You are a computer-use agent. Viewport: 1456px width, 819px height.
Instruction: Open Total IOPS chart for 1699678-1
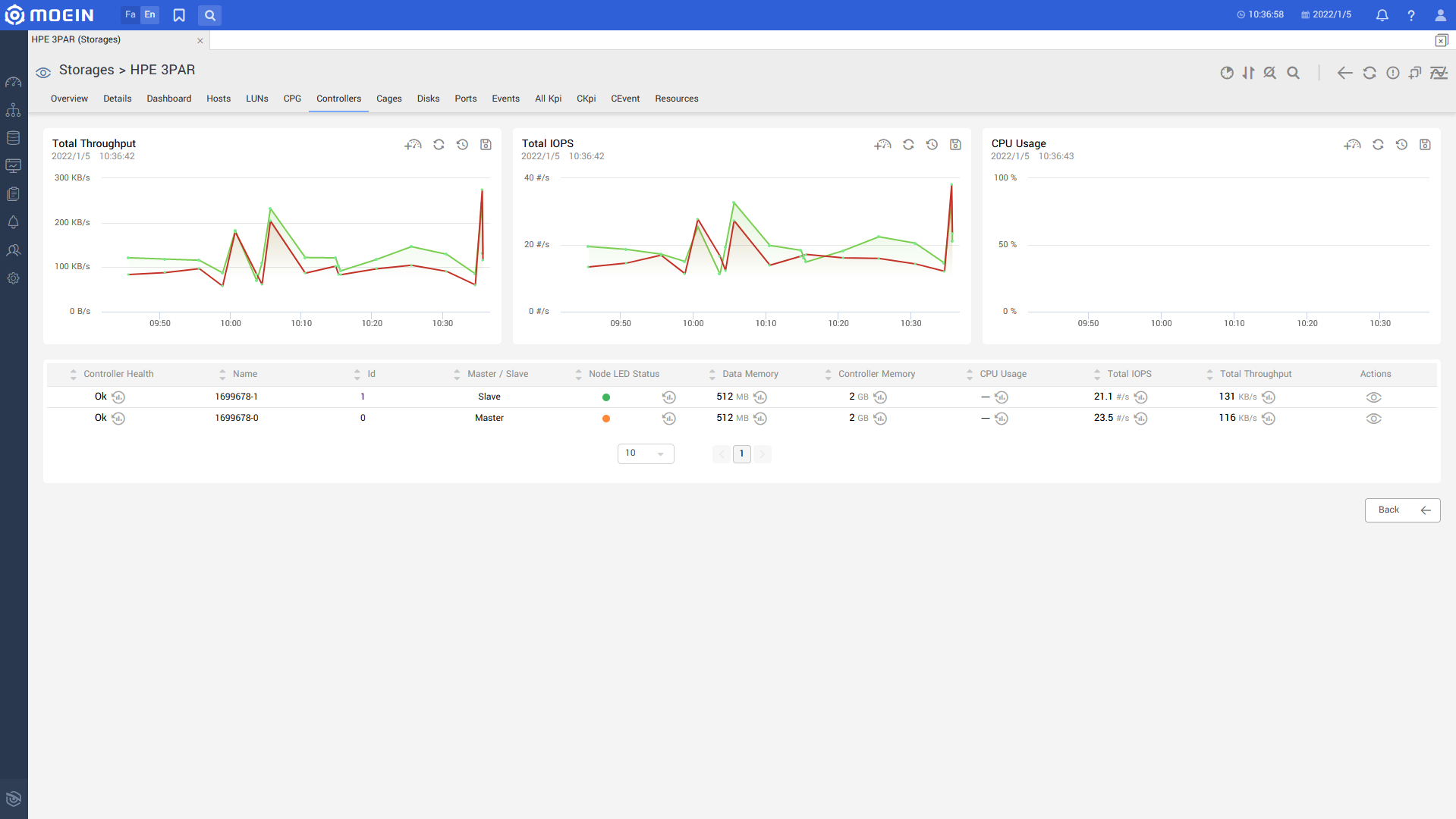pyautogui.click(x=1140, y=397)
